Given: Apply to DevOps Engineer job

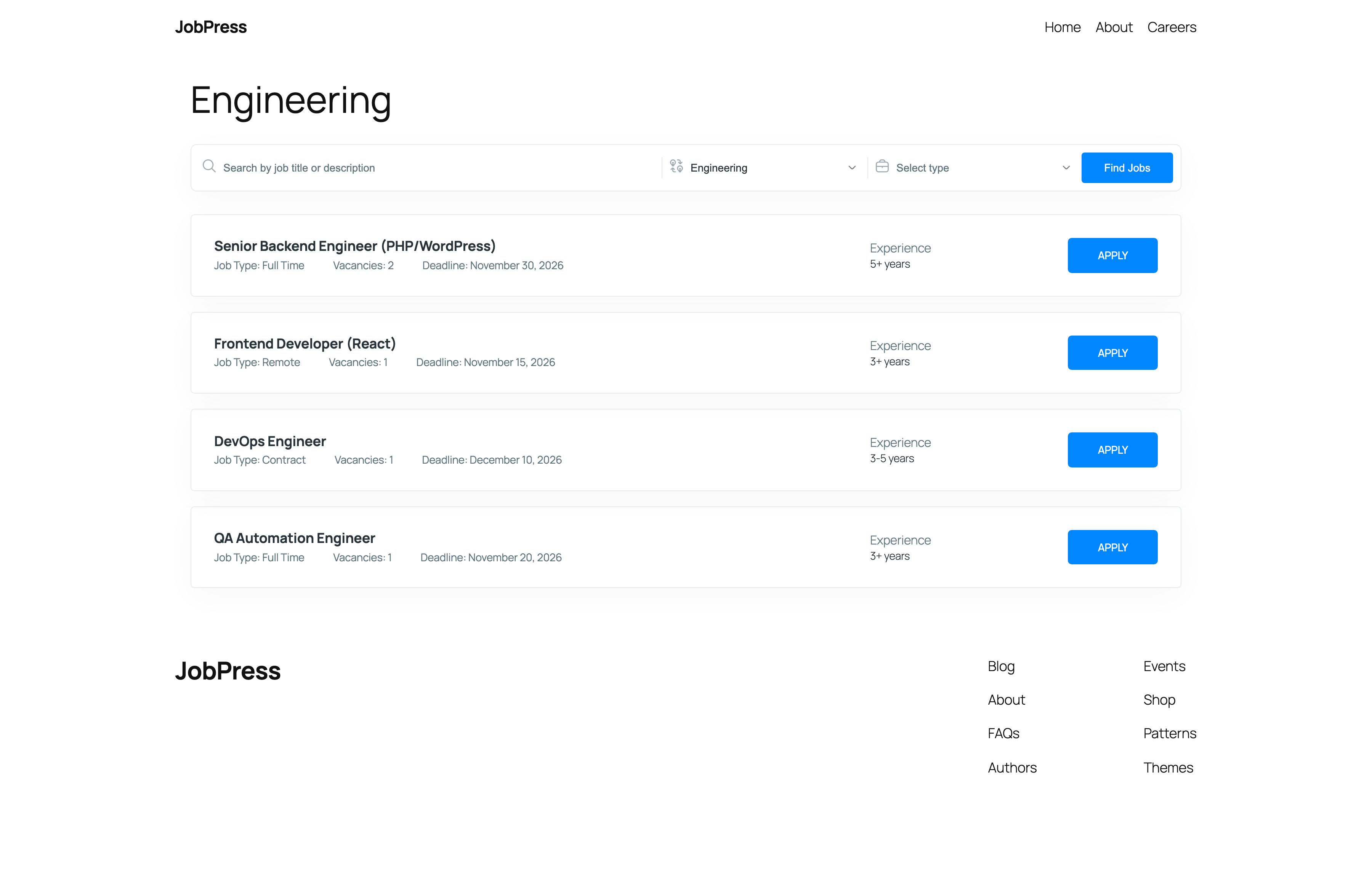Looking at the screenshot, I should [x=1112, y=450].
